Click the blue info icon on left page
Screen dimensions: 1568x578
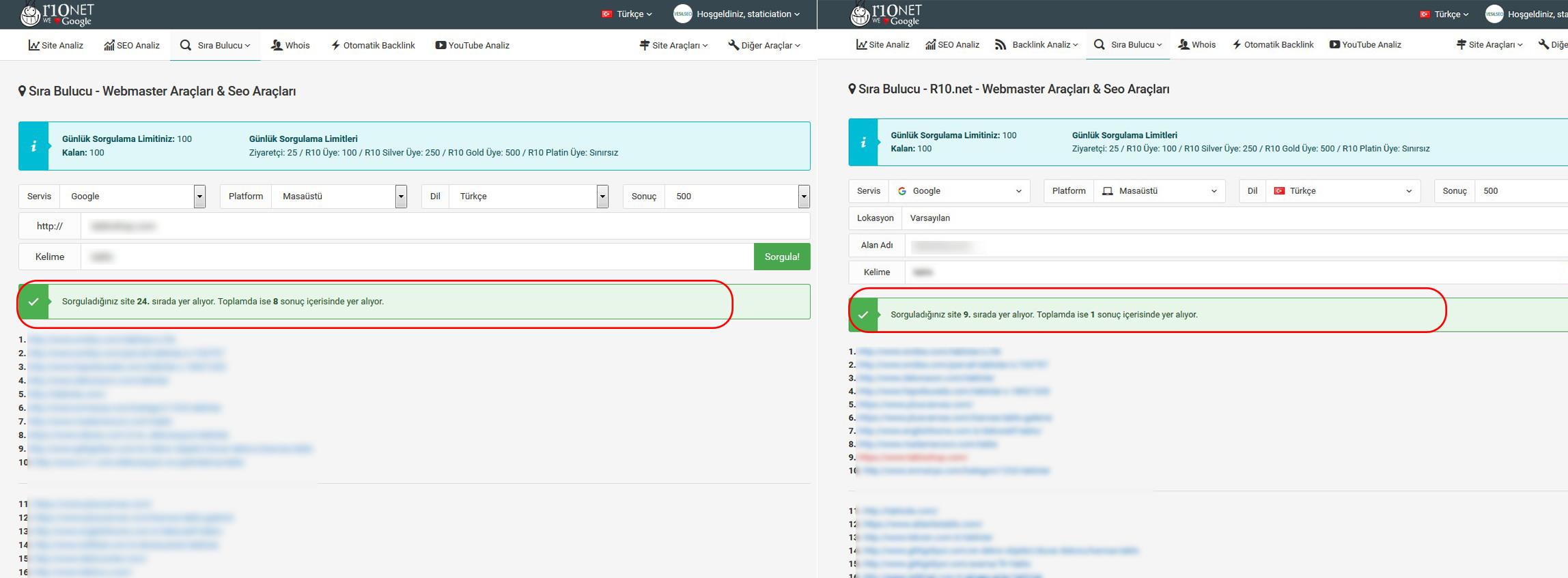click(x=33, y=146)
